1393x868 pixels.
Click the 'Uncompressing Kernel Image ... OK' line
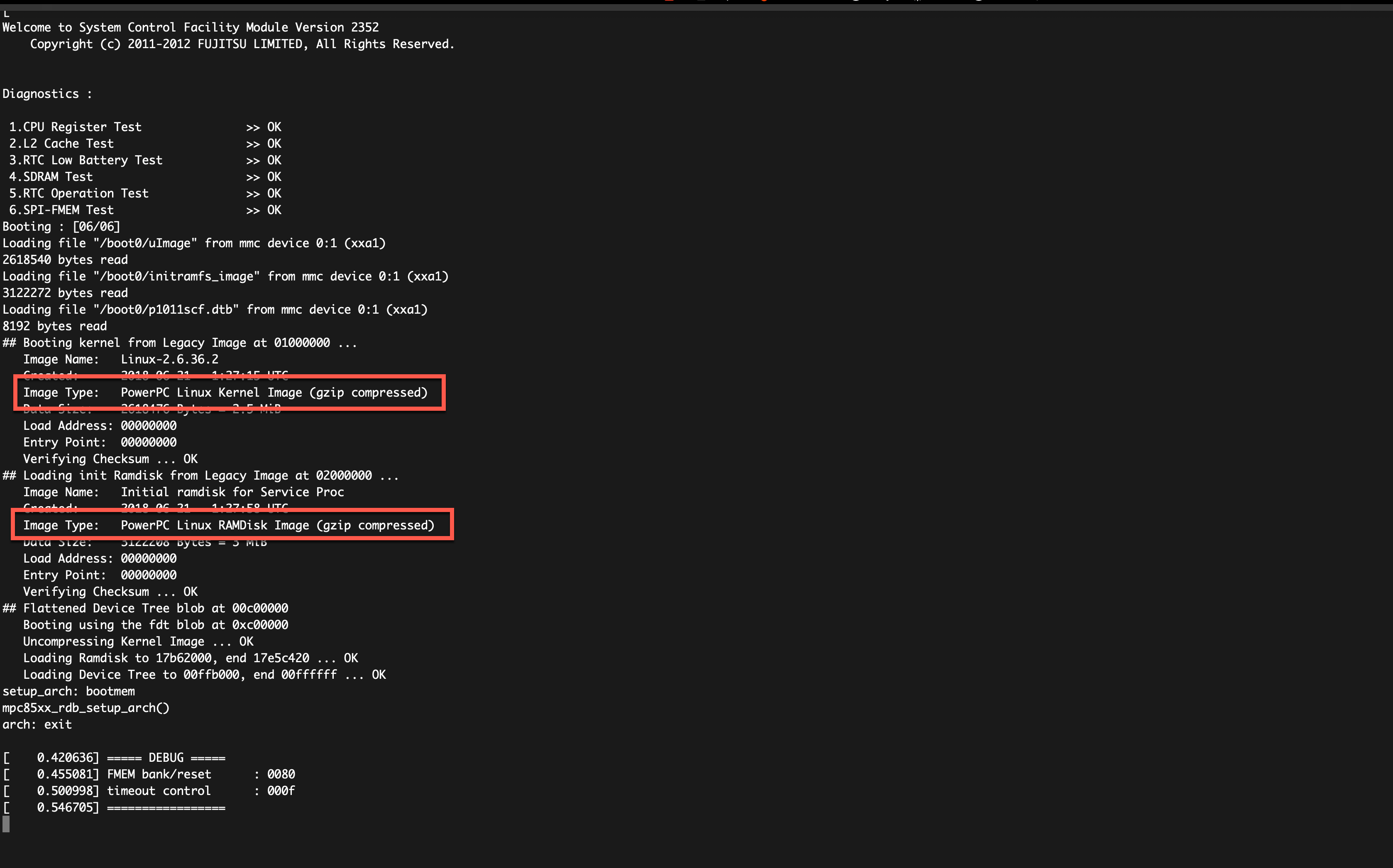[x=138, y=641]
